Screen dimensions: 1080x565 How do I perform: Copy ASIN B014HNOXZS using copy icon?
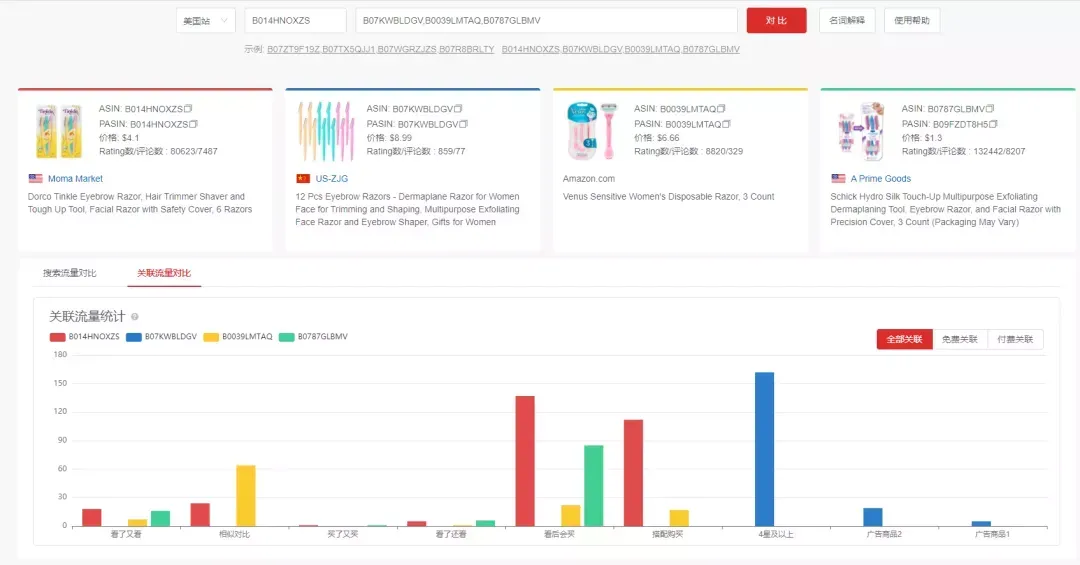pyautogui.click(x=189, y=109)
